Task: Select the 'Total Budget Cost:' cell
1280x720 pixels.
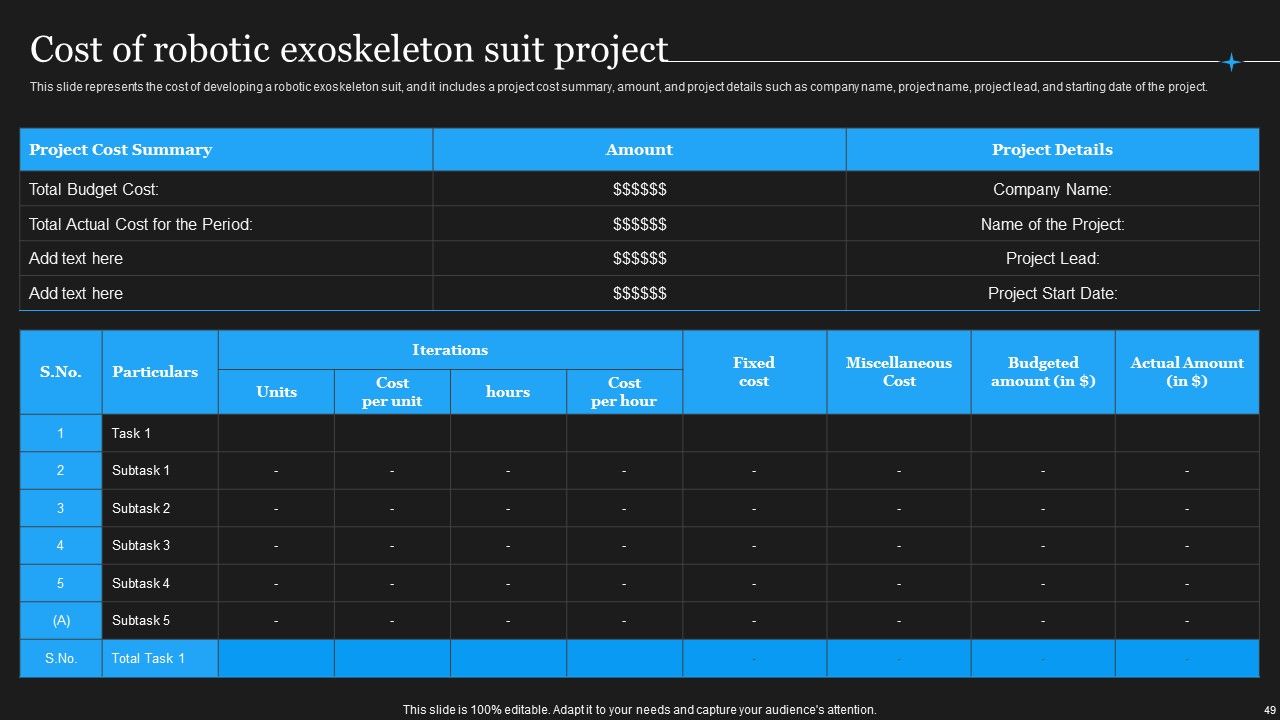Action: (x=226, y=189)
